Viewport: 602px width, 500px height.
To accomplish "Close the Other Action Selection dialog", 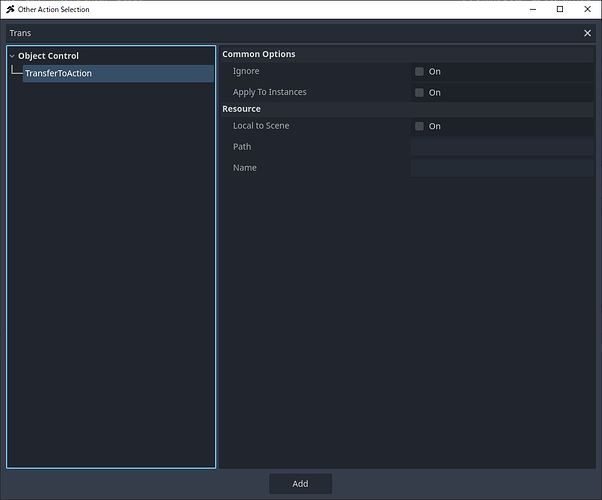I will coord(587,9).
